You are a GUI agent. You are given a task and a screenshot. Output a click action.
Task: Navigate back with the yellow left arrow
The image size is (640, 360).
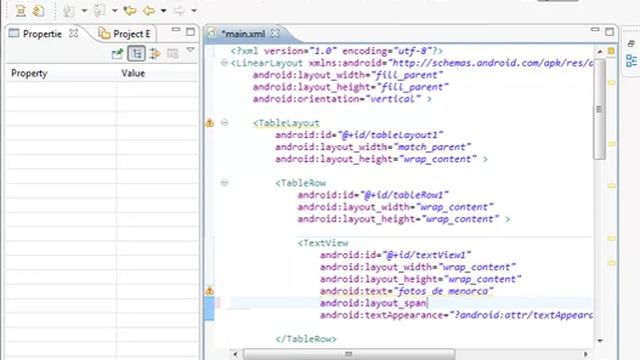tap(149, 11)
